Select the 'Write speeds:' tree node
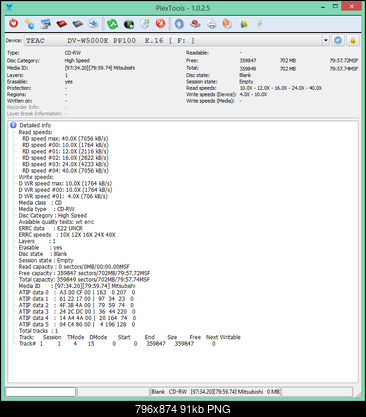 [x=36, y=177]
